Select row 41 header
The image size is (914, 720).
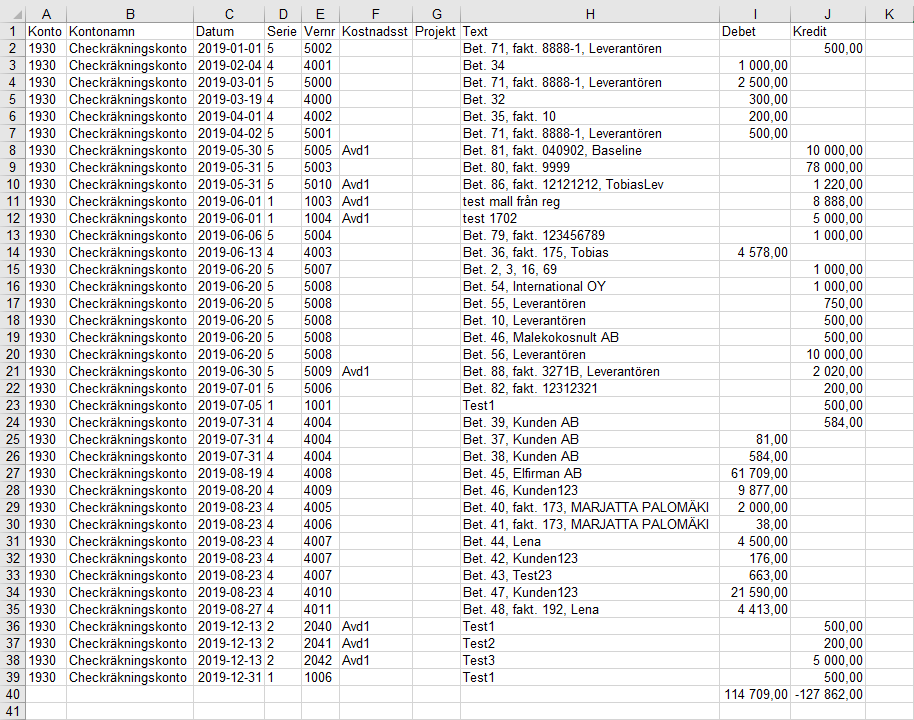click(x=13, y=711)
